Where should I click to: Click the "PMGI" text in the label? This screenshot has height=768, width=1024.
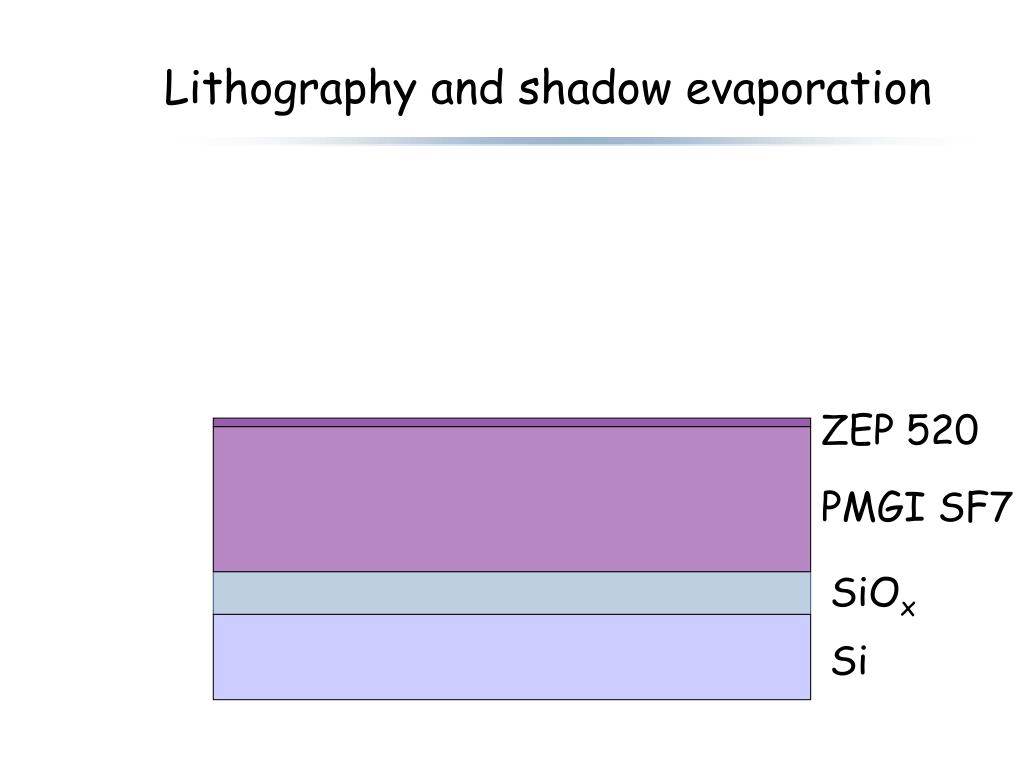(x=873, y=506)
